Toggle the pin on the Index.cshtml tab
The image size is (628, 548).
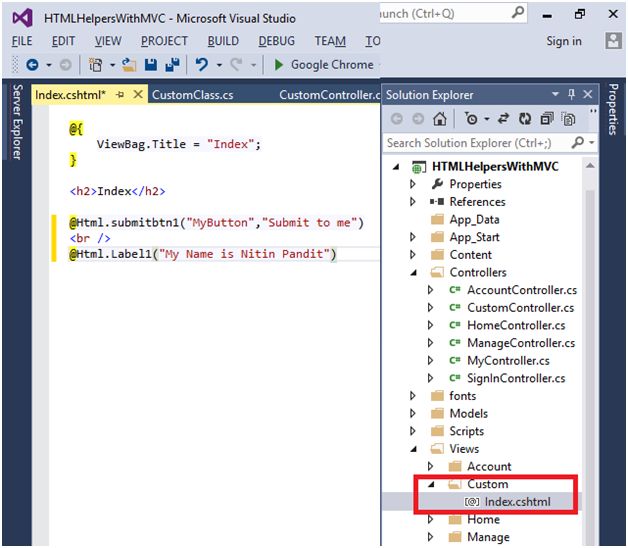[x=120, y=95]
